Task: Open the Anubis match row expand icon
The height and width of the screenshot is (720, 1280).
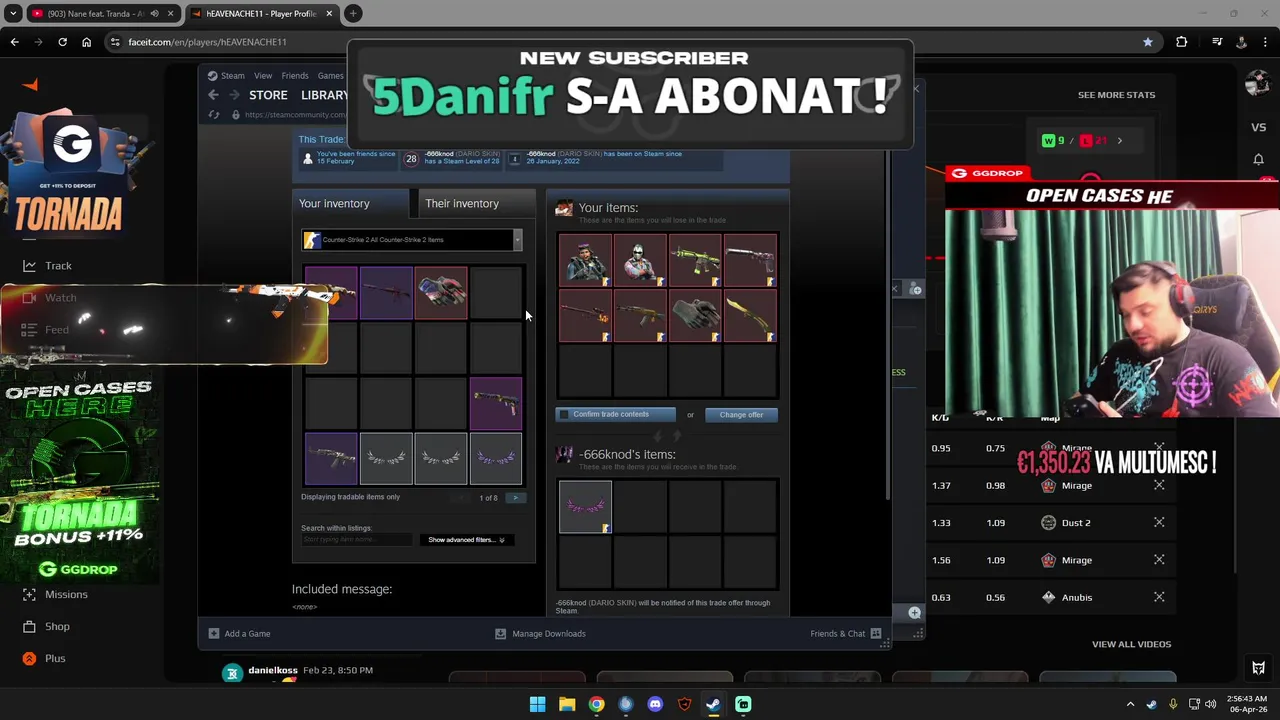Action: (x=1159, y=597)
